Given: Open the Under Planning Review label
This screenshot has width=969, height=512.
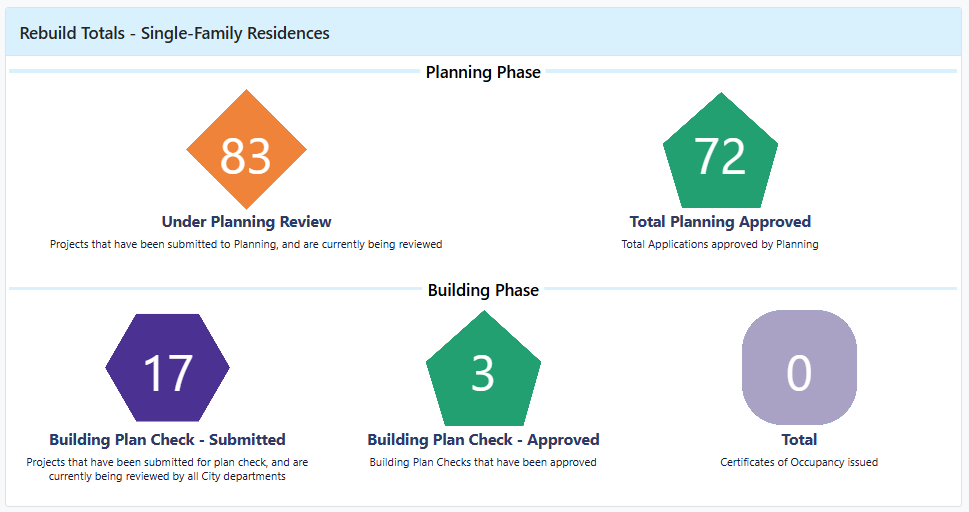Looking at the screenshot, I should (x=246, y=222).
